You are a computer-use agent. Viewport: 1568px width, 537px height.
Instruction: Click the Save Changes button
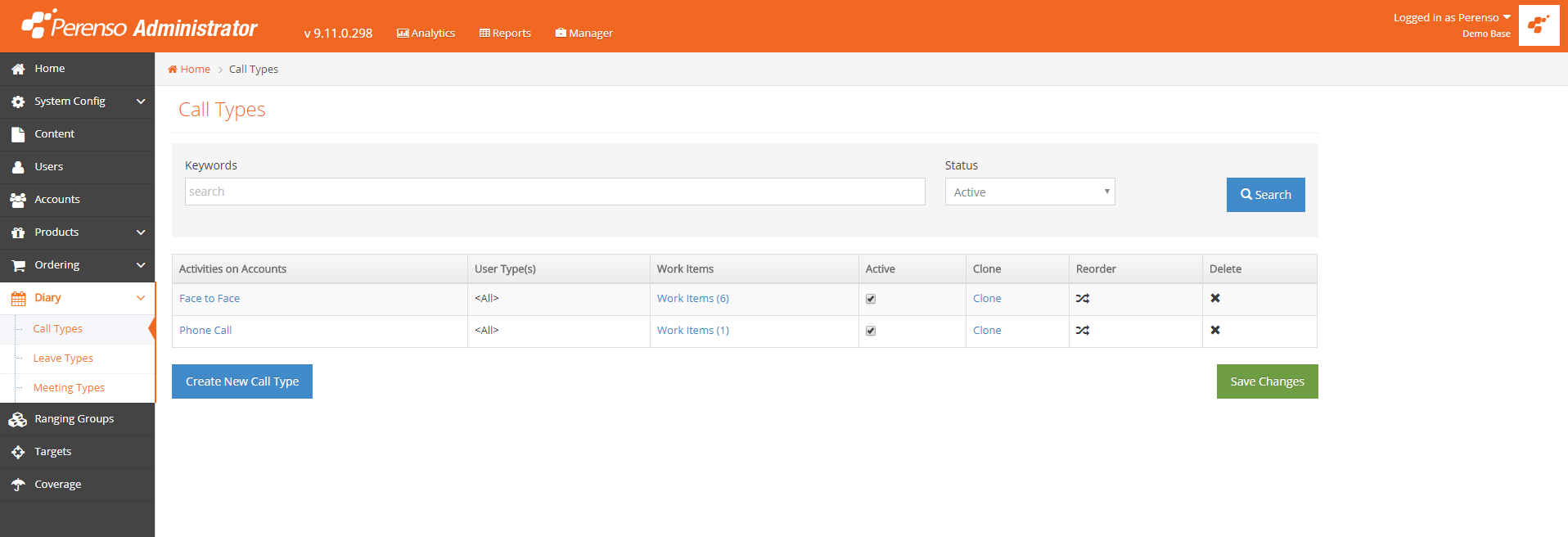(1267, 381)
